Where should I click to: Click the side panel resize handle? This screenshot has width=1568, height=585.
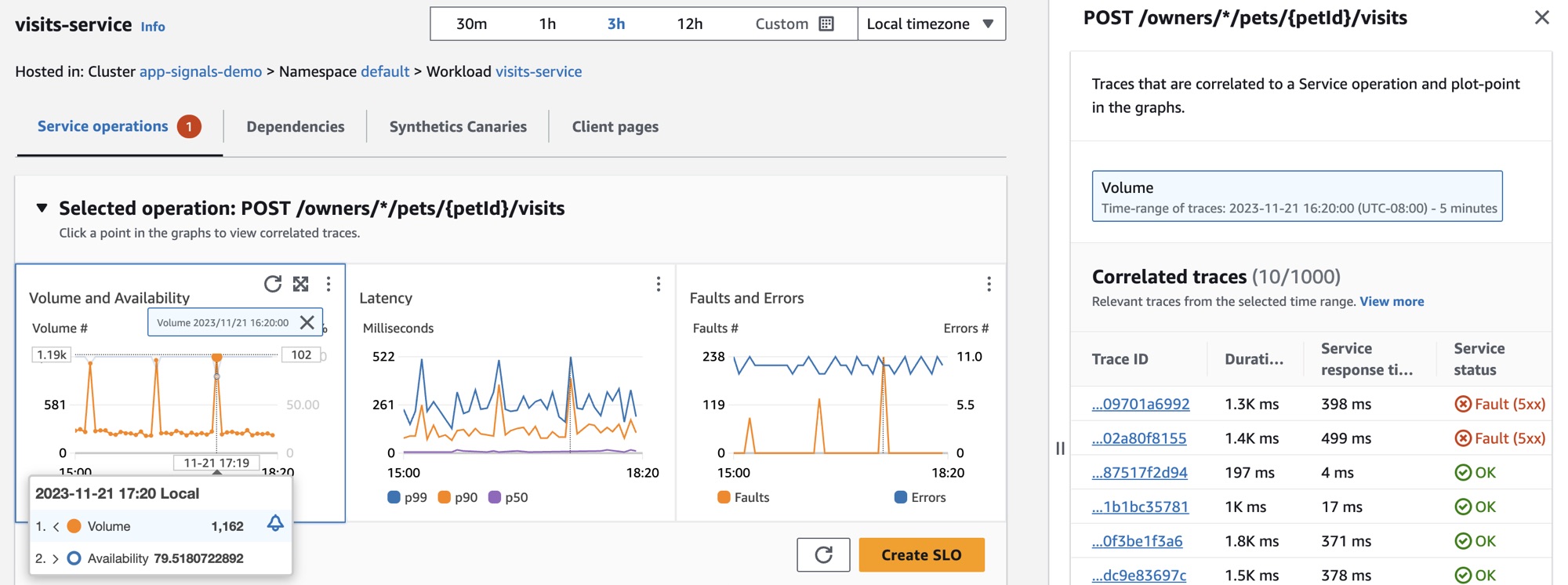pos(1060,449)
